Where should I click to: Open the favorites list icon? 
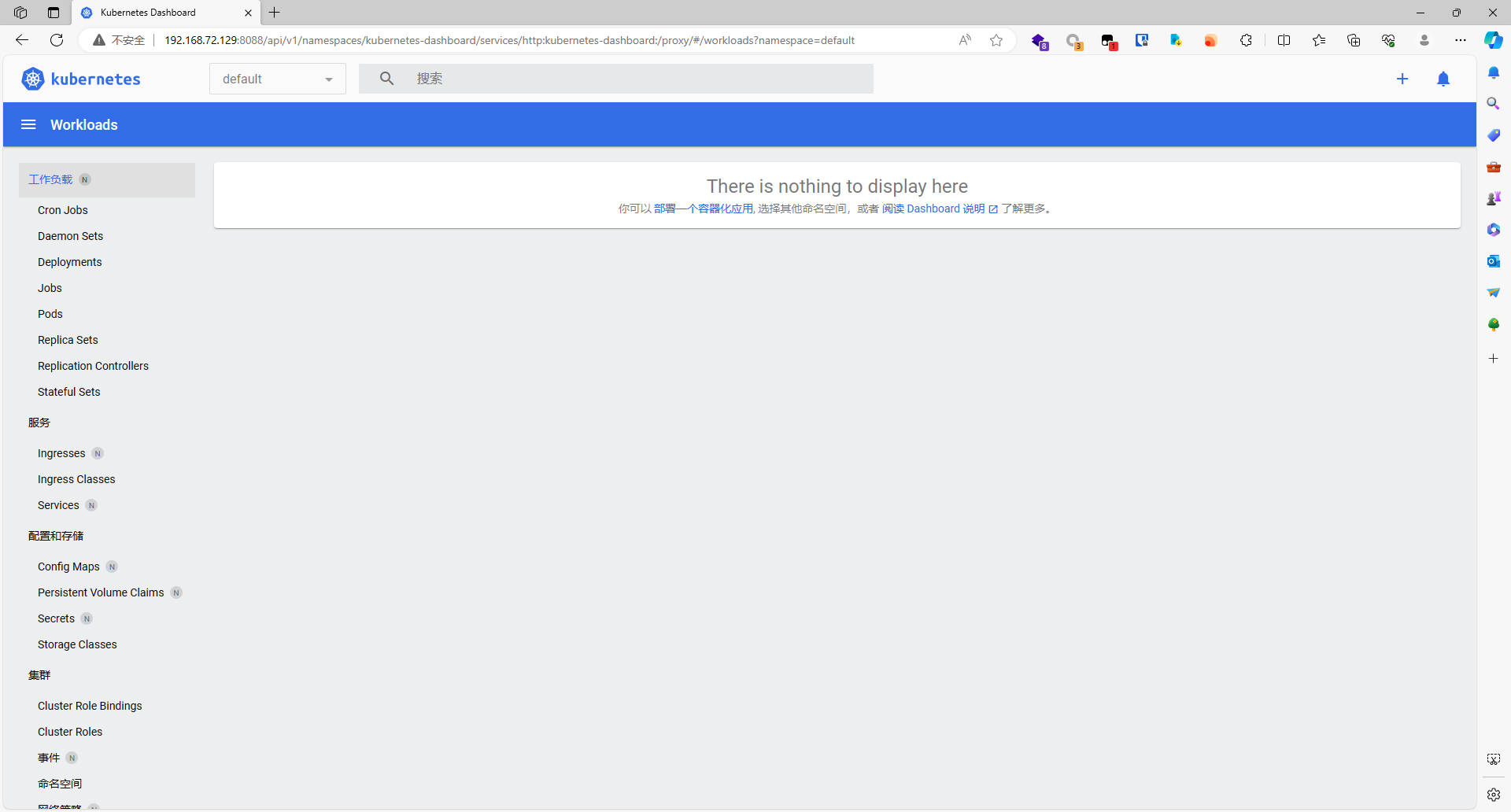pos(1319,40)
